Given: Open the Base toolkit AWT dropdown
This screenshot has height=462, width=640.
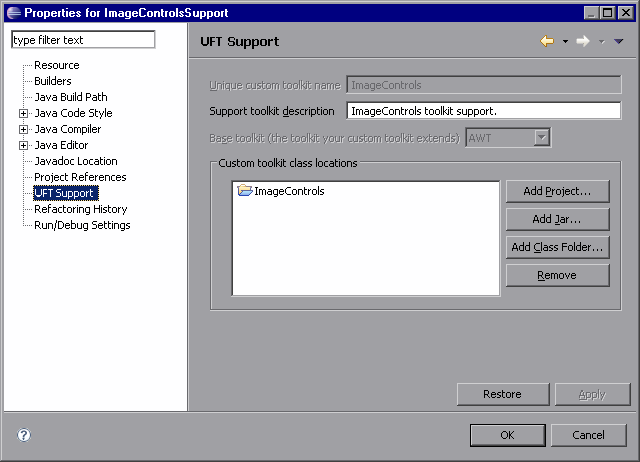Looking at the screenshot, I should coord(541,138).
